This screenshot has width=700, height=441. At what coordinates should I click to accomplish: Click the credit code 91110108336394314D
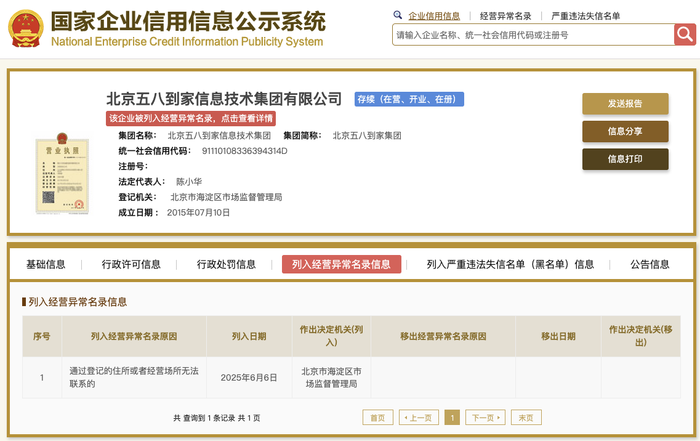pos(245,151)
